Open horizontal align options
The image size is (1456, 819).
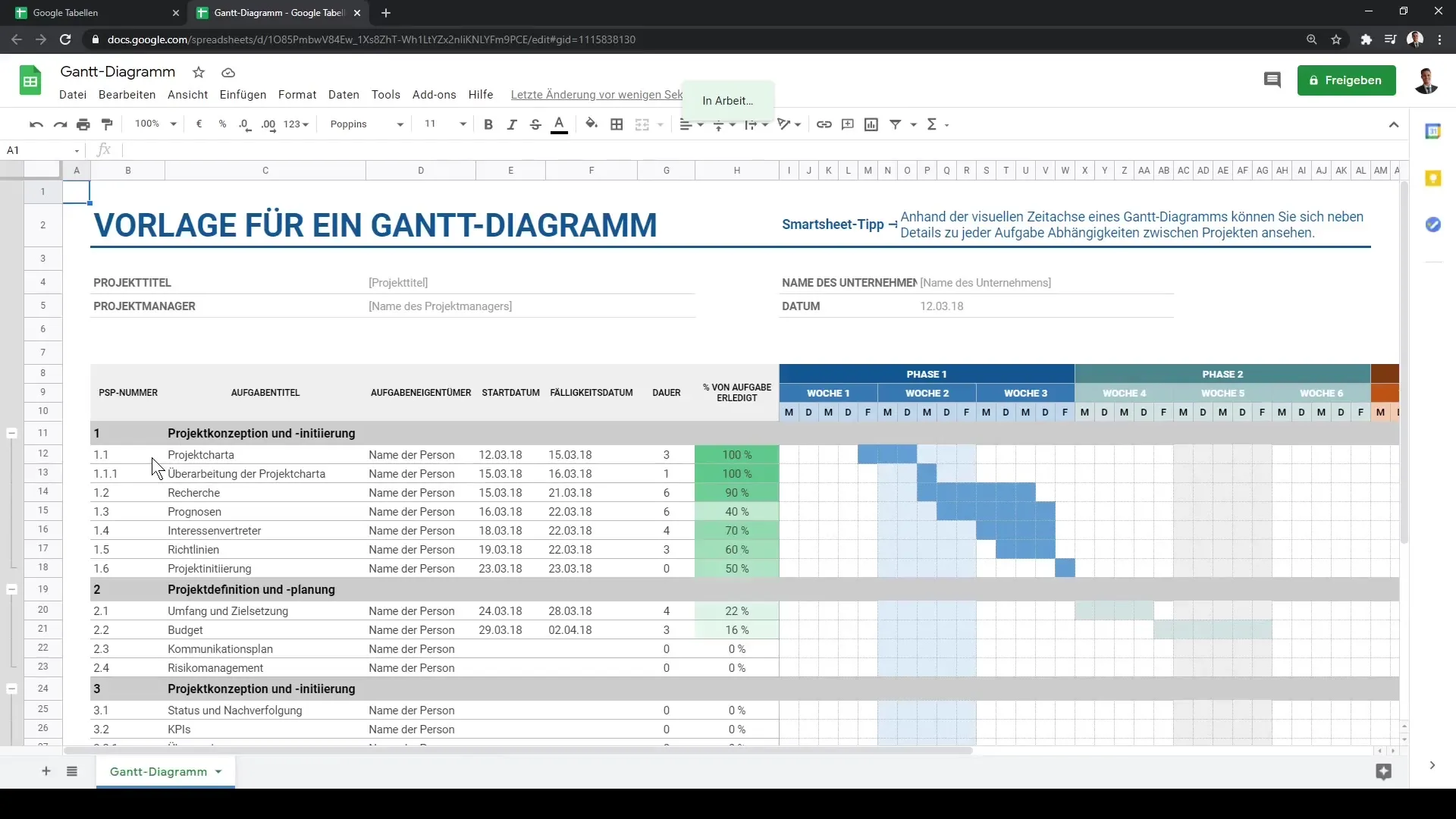[691, 124]
